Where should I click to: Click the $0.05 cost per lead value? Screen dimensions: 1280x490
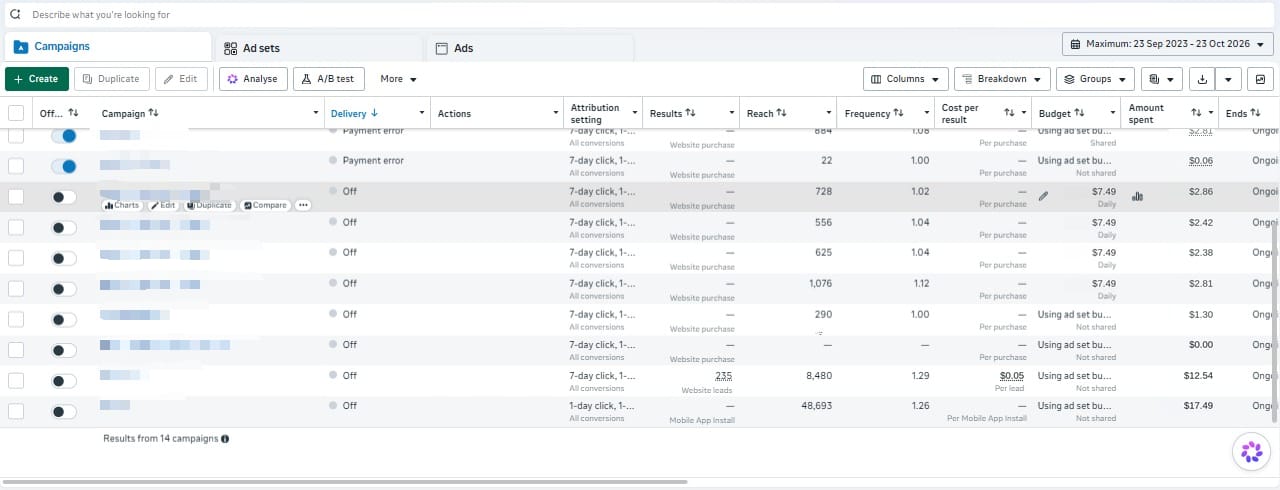coord(1012,376)
